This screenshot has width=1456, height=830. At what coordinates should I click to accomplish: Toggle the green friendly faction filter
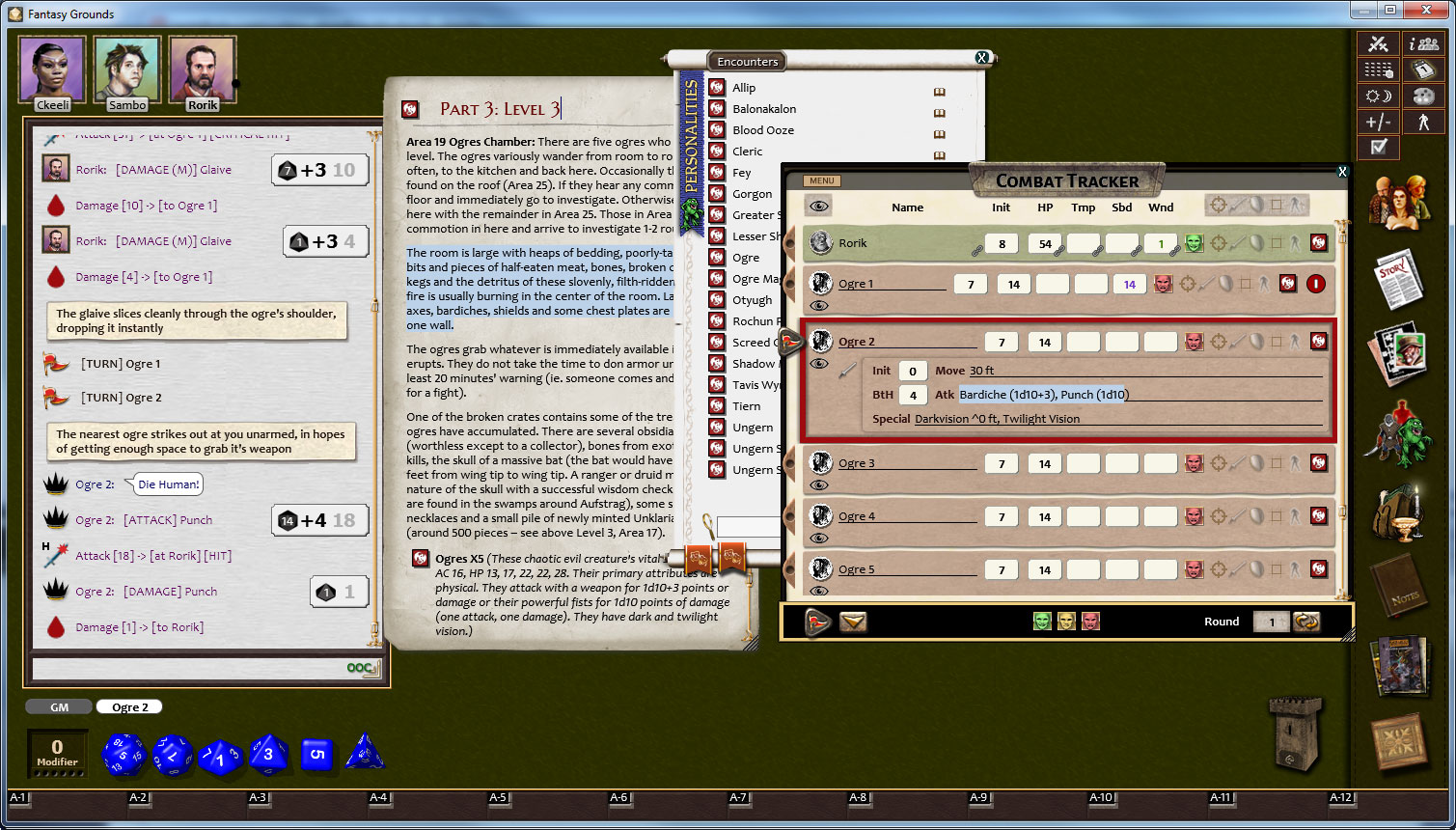(x=1041, y=621)
